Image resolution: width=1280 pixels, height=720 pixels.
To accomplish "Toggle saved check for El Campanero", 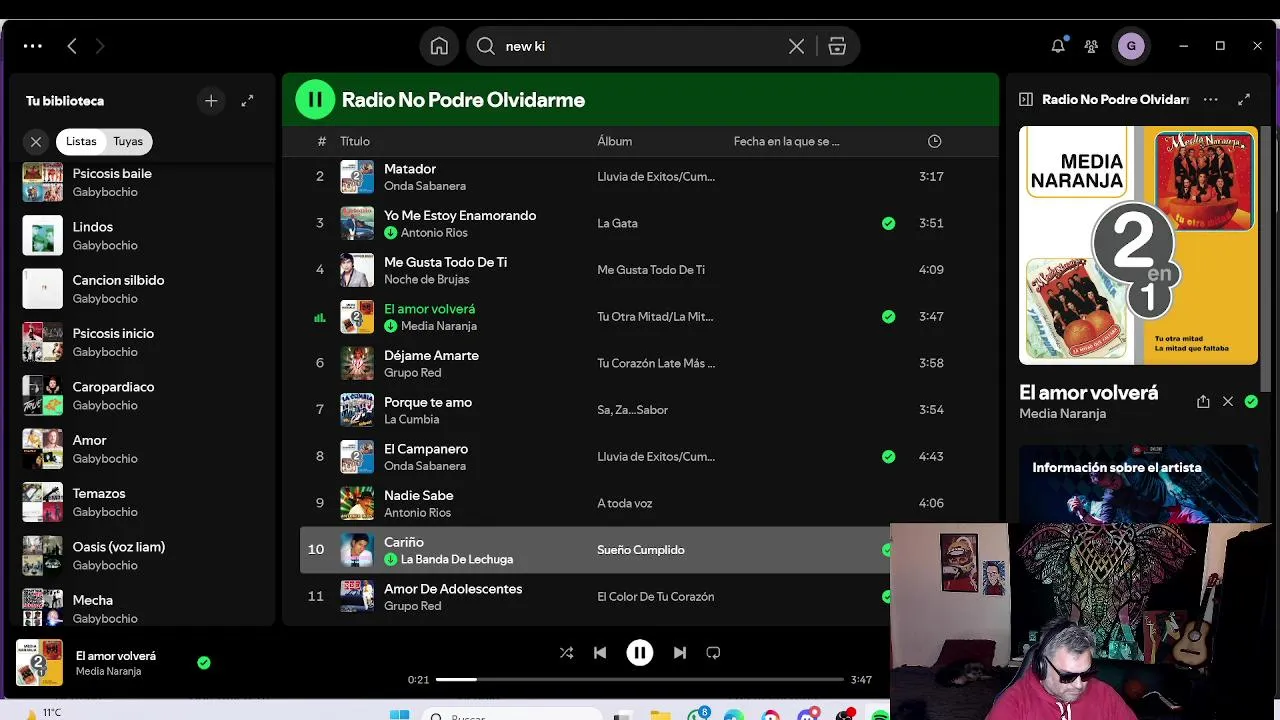I will pyautogui.click(x=888, y=456).
